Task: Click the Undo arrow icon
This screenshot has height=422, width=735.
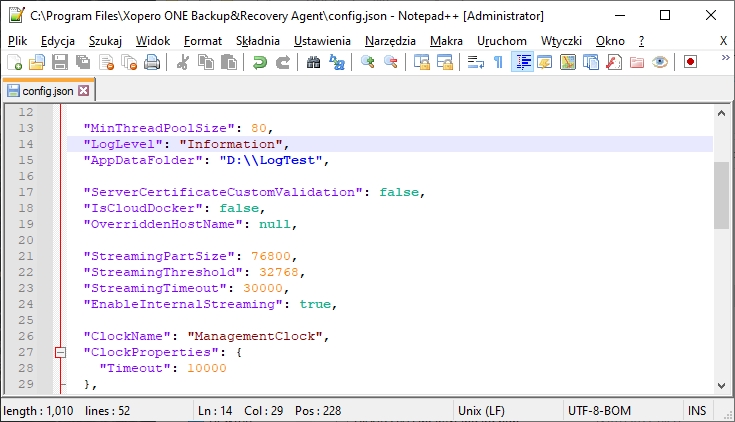Action: (x=260, y=62)
